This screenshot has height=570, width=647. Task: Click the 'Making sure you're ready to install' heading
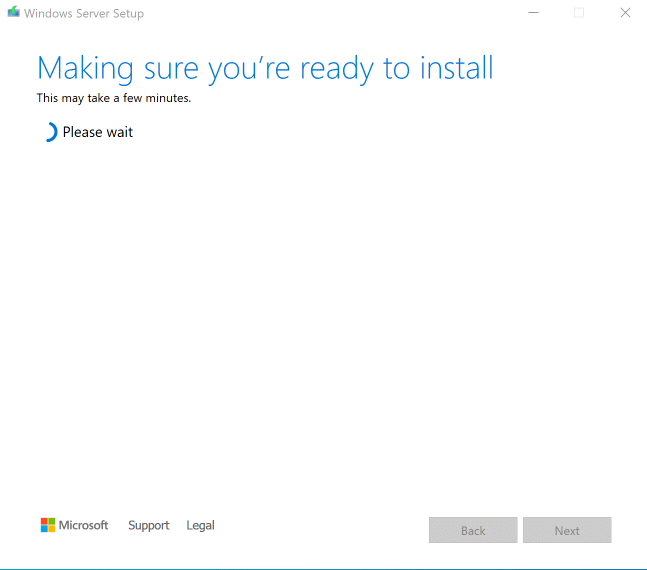[x=265, y=69]
